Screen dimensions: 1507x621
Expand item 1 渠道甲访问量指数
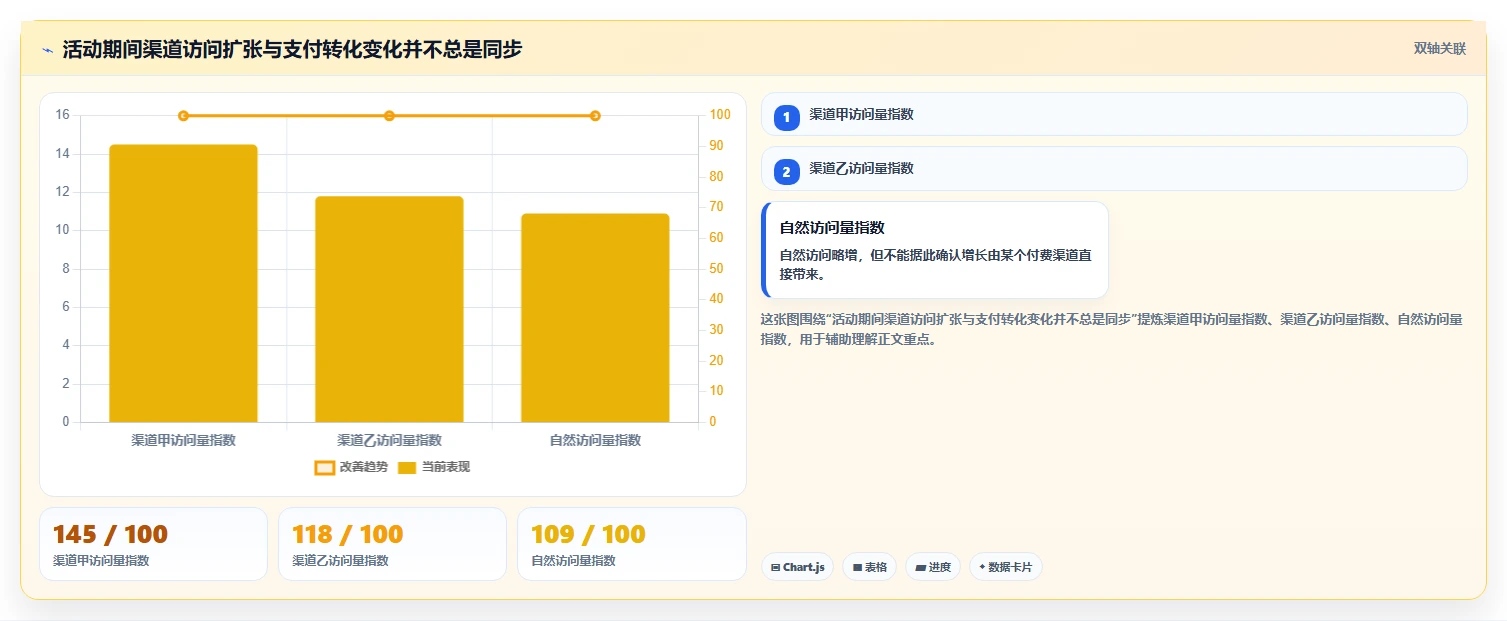tap(1114, 114)
